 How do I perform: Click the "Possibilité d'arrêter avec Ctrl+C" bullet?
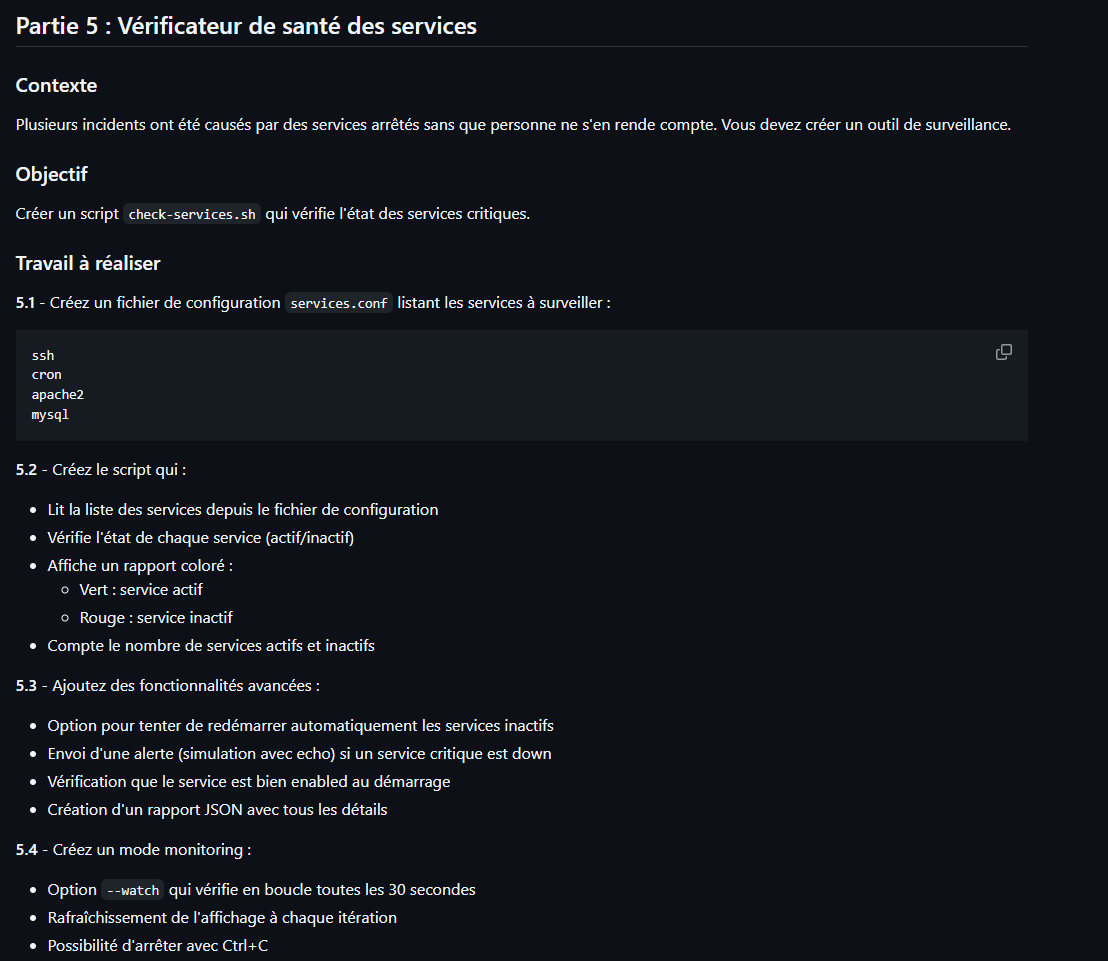coord(157,946)
